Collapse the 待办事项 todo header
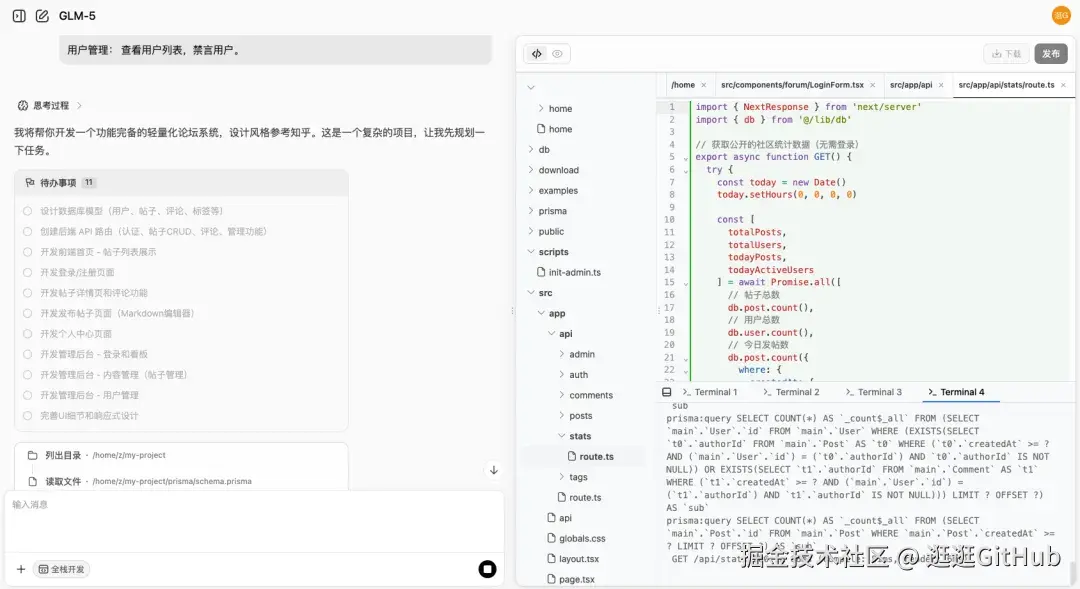1080x589 pixels. pos(181,183)
